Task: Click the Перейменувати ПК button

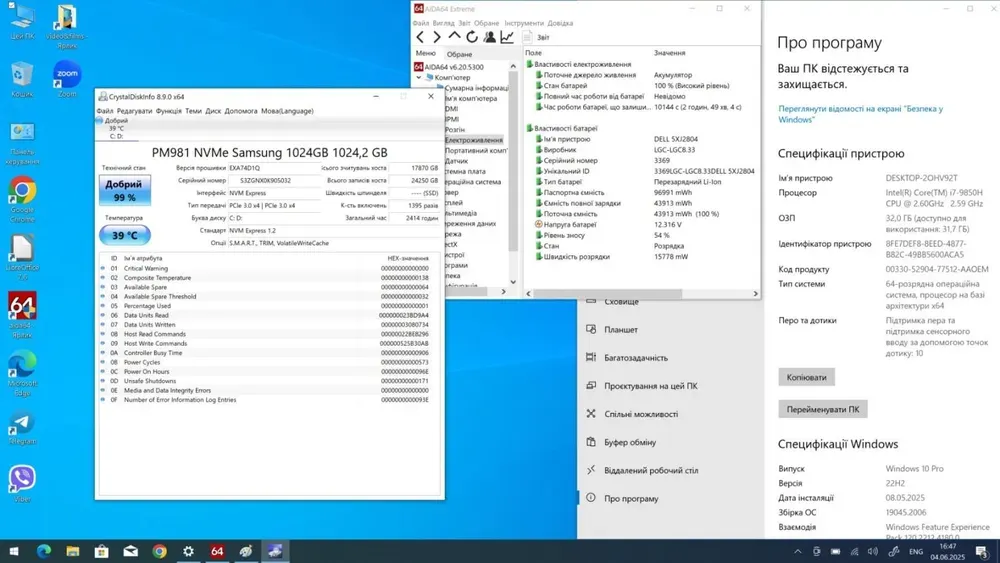Action: (x=822, y=409)
